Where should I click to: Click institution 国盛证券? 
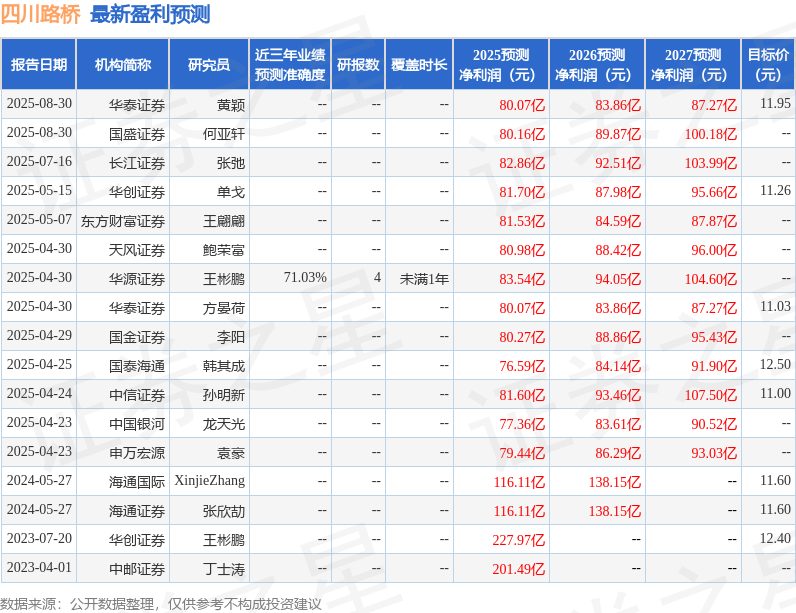coord(137,134)
